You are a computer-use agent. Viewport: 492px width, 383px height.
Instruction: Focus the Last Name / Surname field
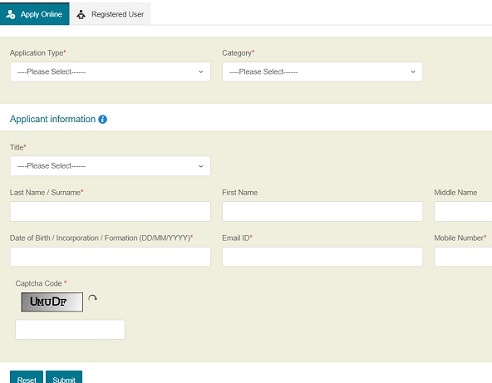point(110,211)
